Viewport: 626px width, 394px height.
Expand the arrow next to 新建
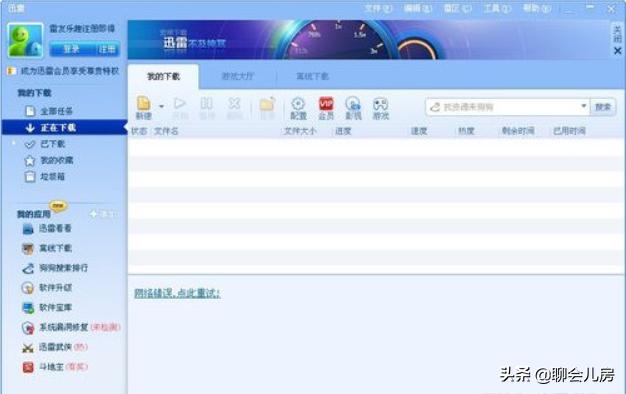(161, 106)
